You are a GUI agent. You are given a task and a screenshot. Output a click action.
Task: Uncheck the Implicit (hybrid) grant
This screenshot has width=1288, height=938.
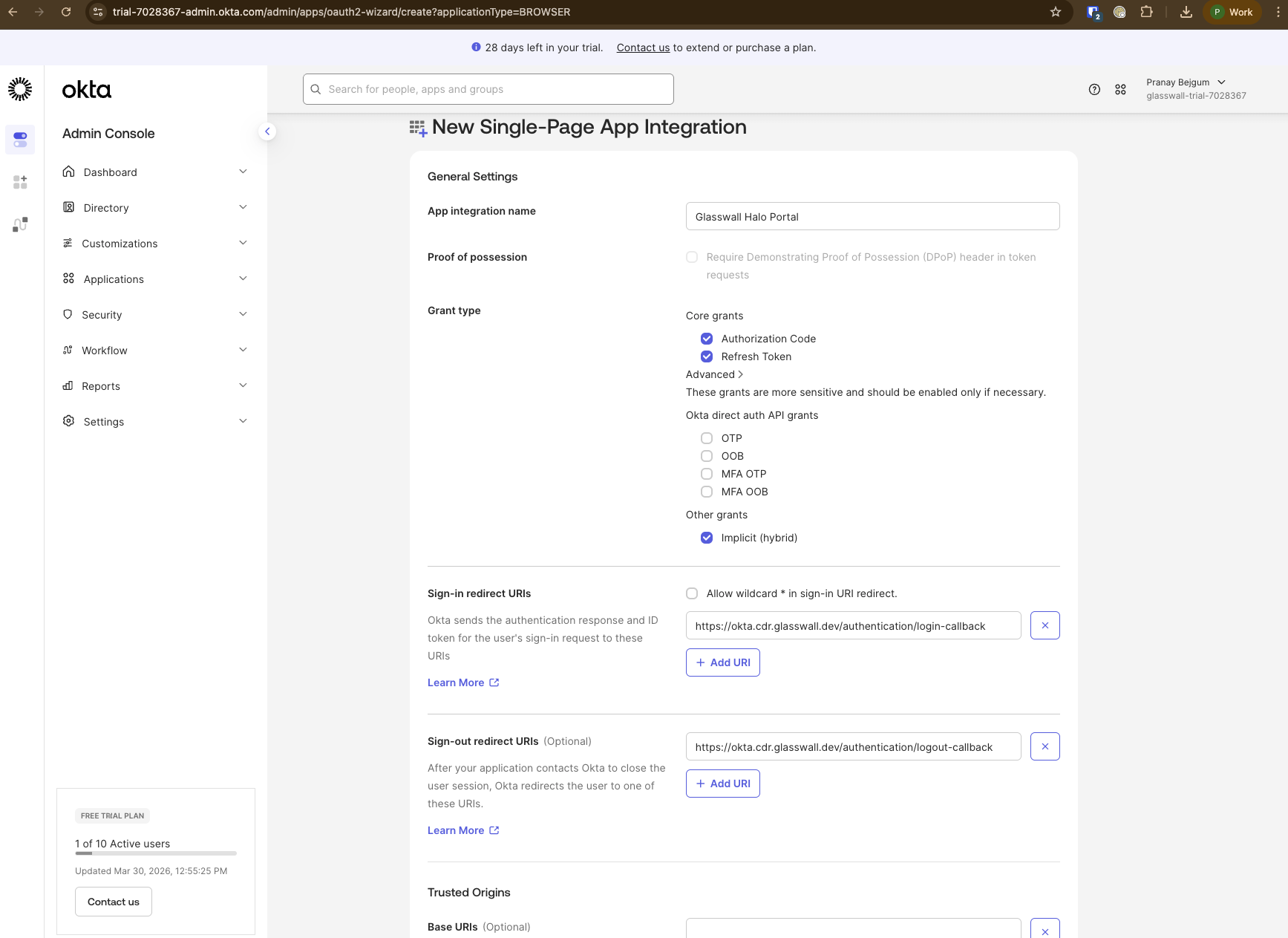coord(707,538)
